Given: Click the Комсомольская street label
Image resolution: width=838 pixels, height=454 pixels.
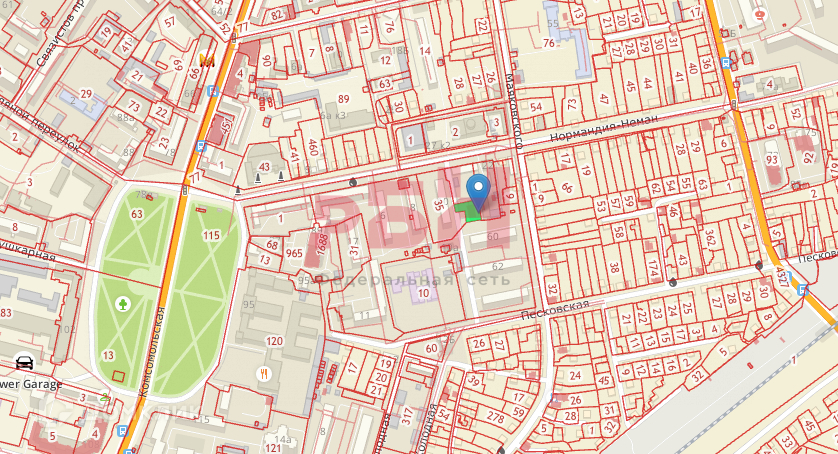Looking at the screenshot, I should pos(152,350).
